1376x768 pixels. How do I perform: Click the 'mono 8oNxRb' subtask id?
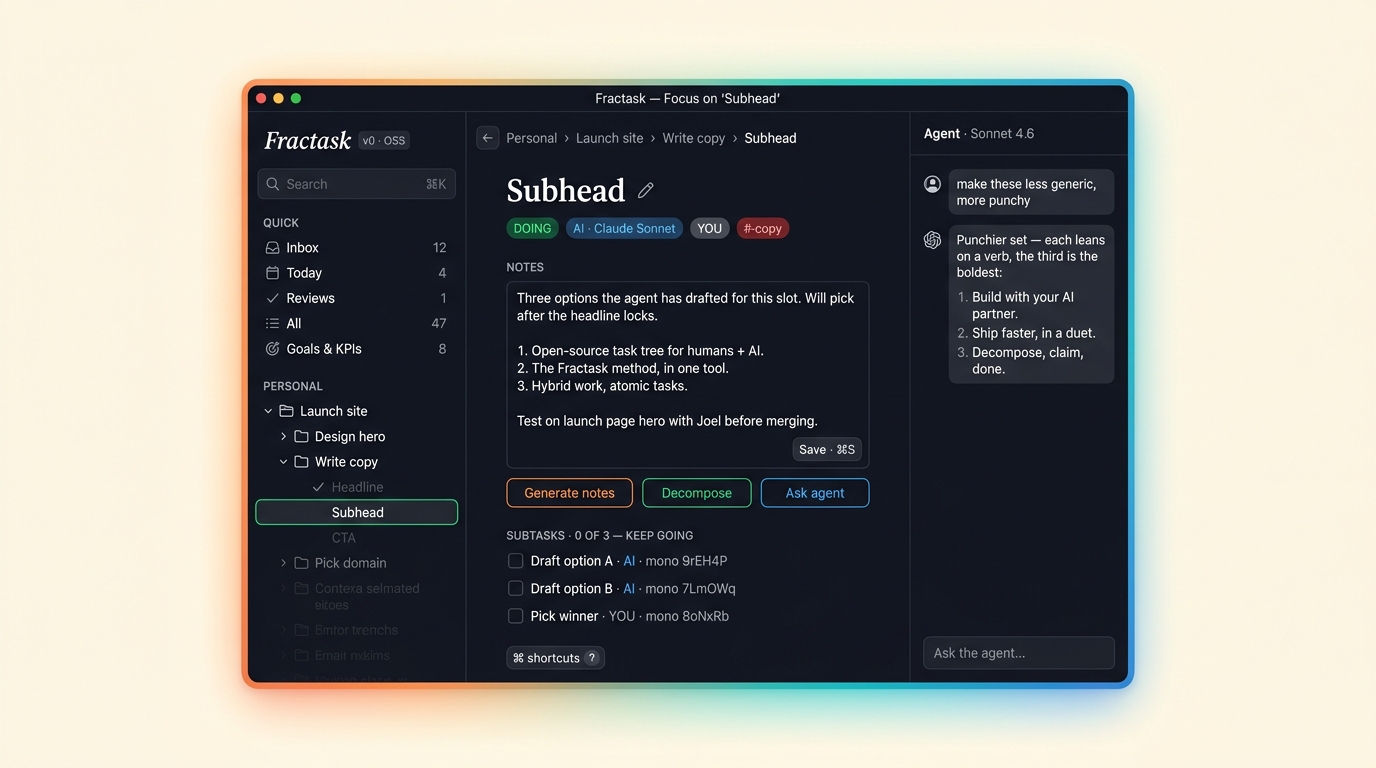pyautogui.click(x=687, y=616)
